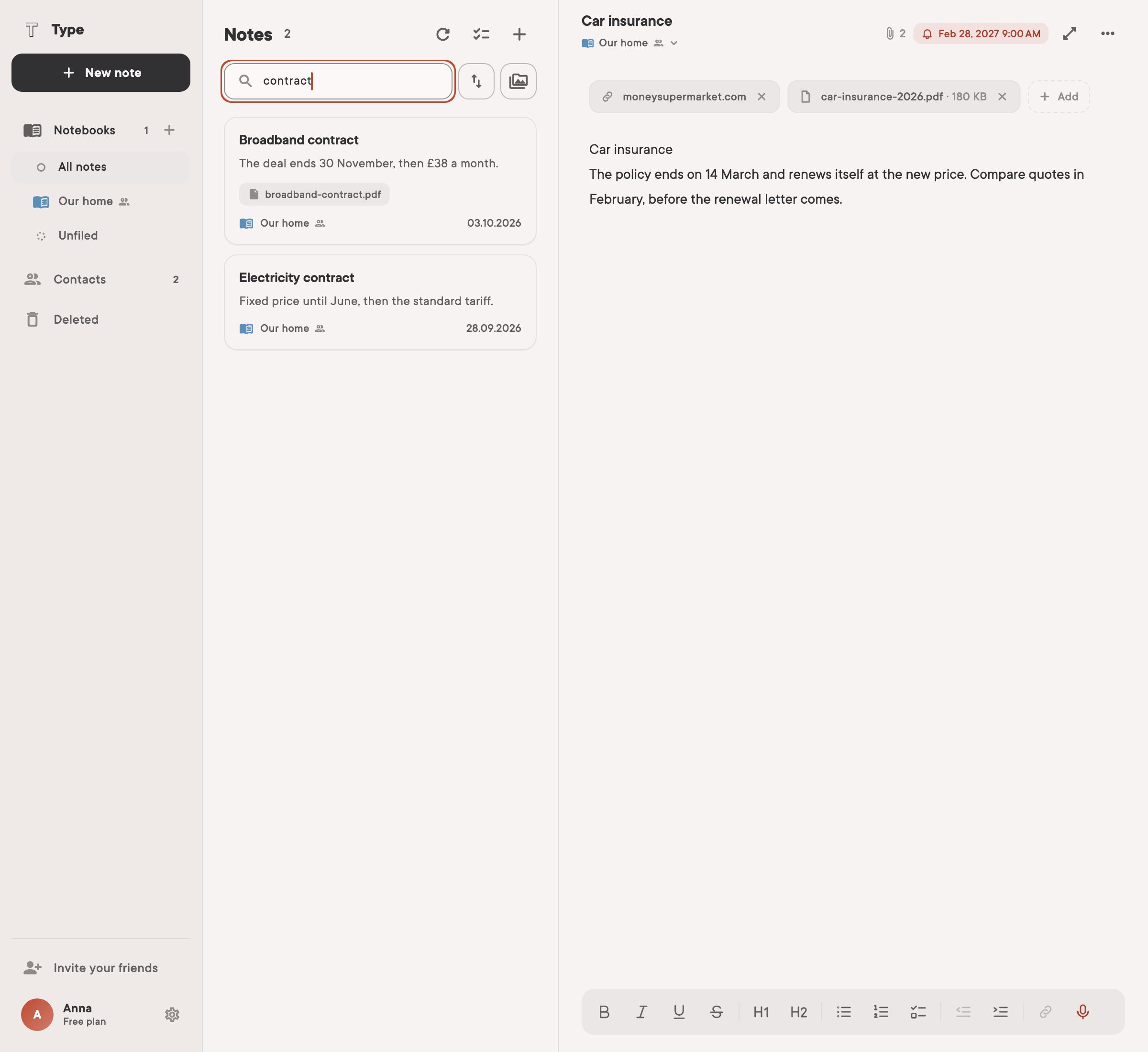Apply H1 heading style

tap(761, 1011)
